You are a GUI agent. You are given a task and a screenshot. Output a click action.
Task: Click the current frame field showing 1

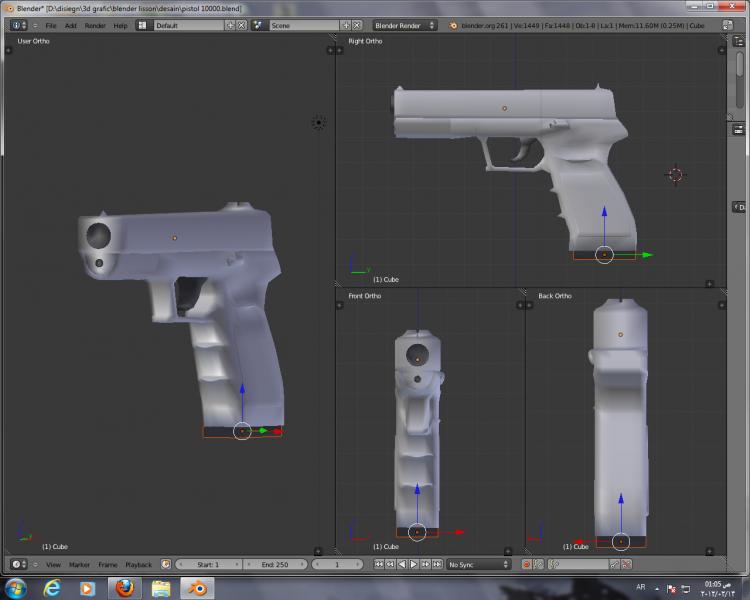coord(337,564)
